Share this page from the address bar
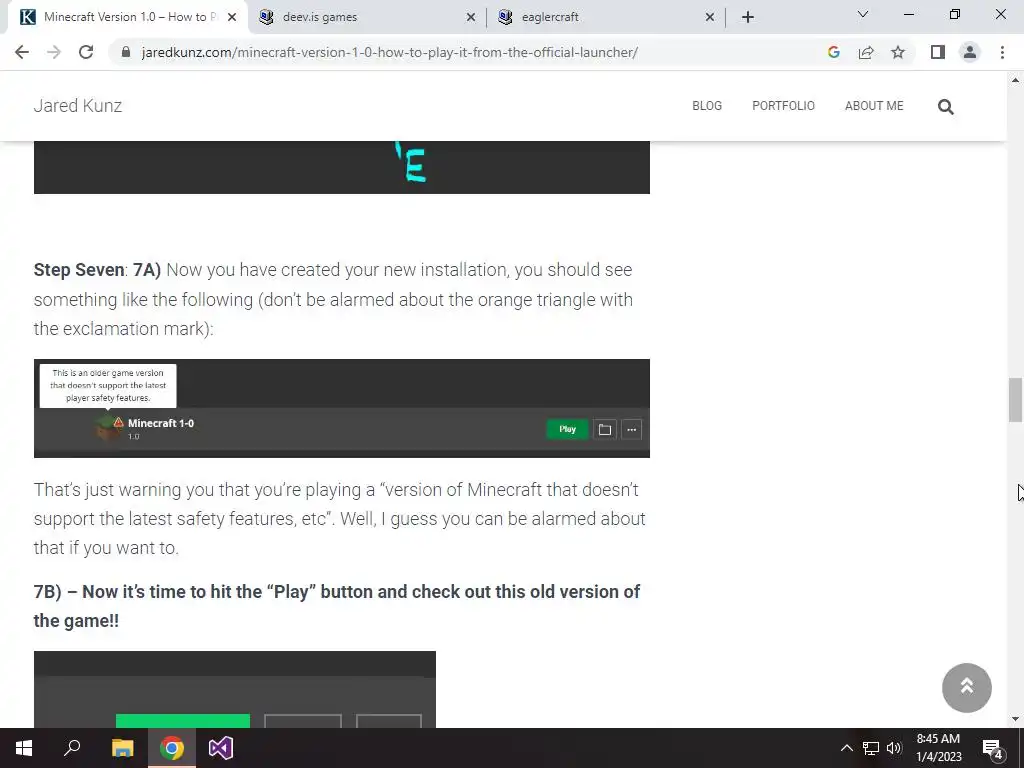The image size is (1024, 768). (866, 52)
